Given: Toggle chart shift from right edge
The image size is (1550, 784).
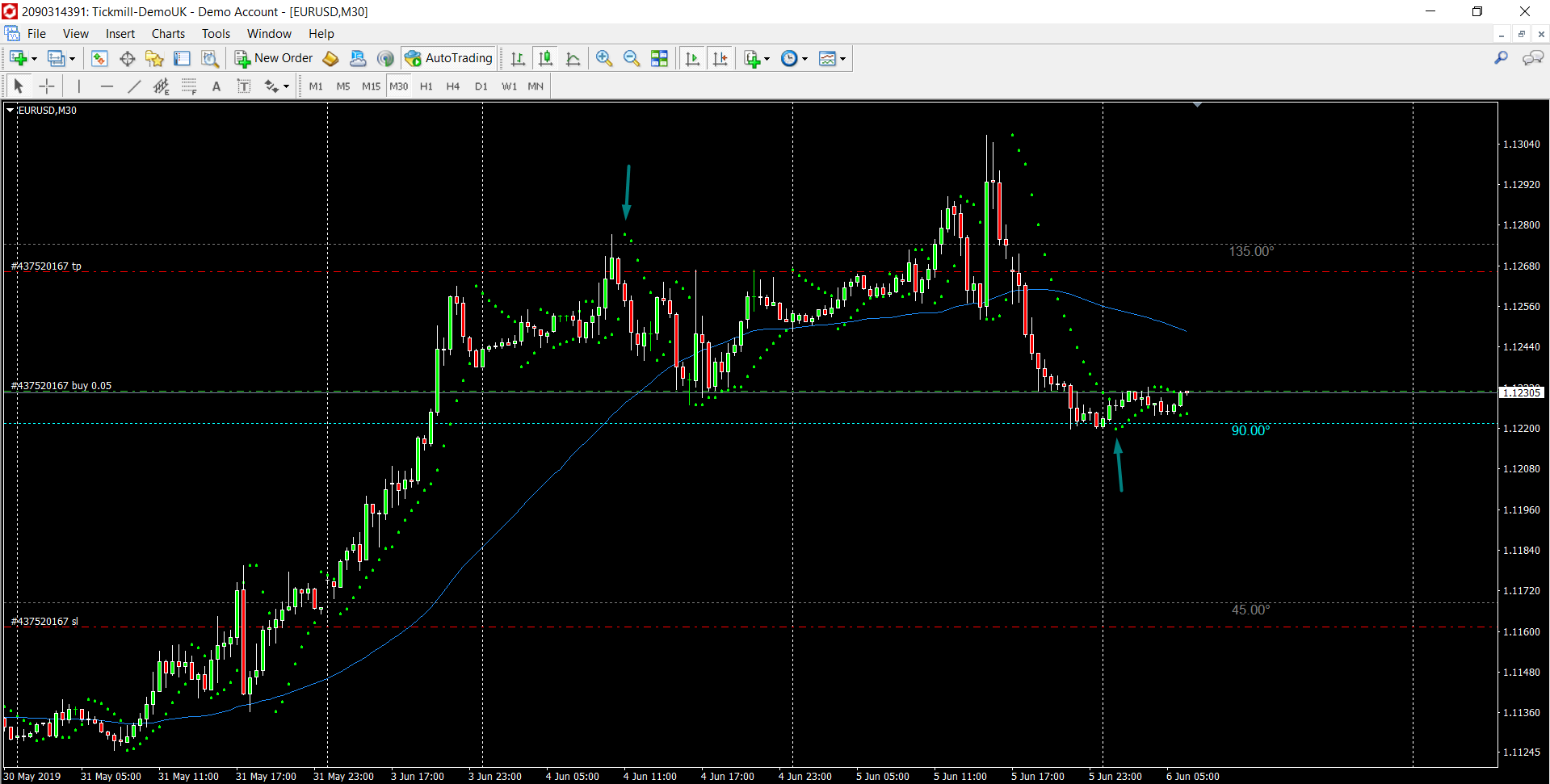Looking at the screenshot, I should [x=720, y=58].
